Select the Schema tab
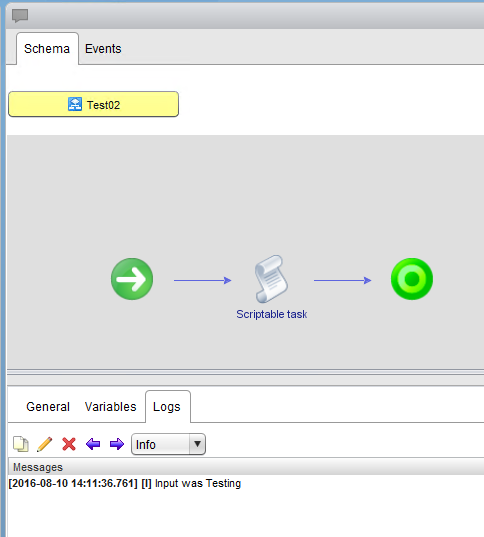Screen dimensions: 484x537 (47, 49)
